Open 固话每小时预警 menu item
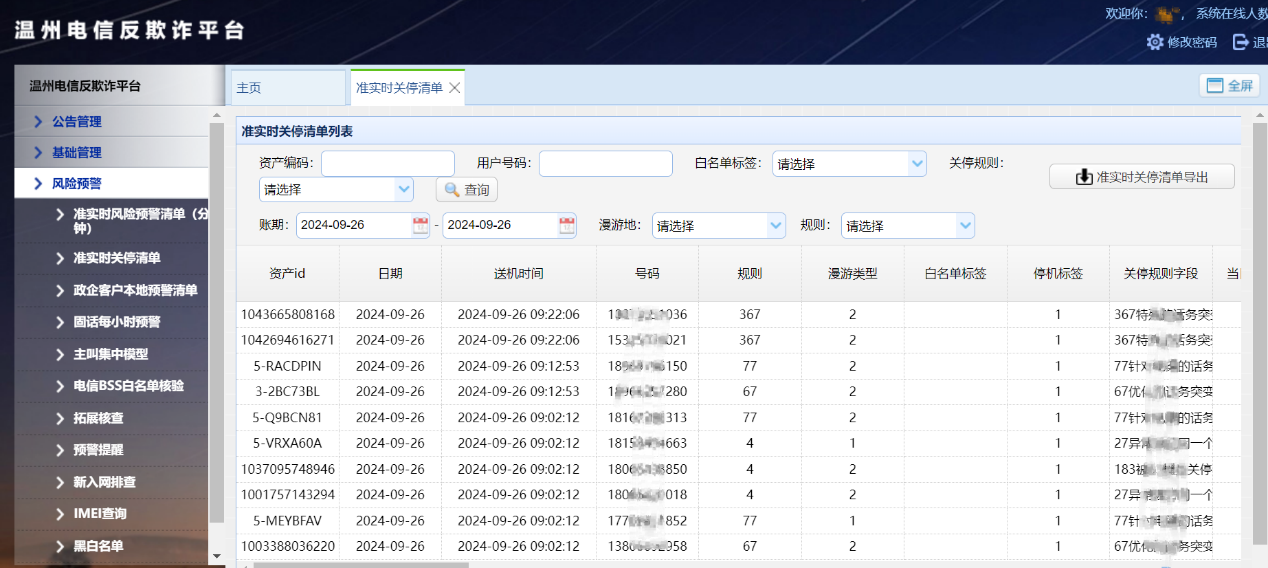The height and width of the screenshot is (568, 1268). click(x=112, y=322)
